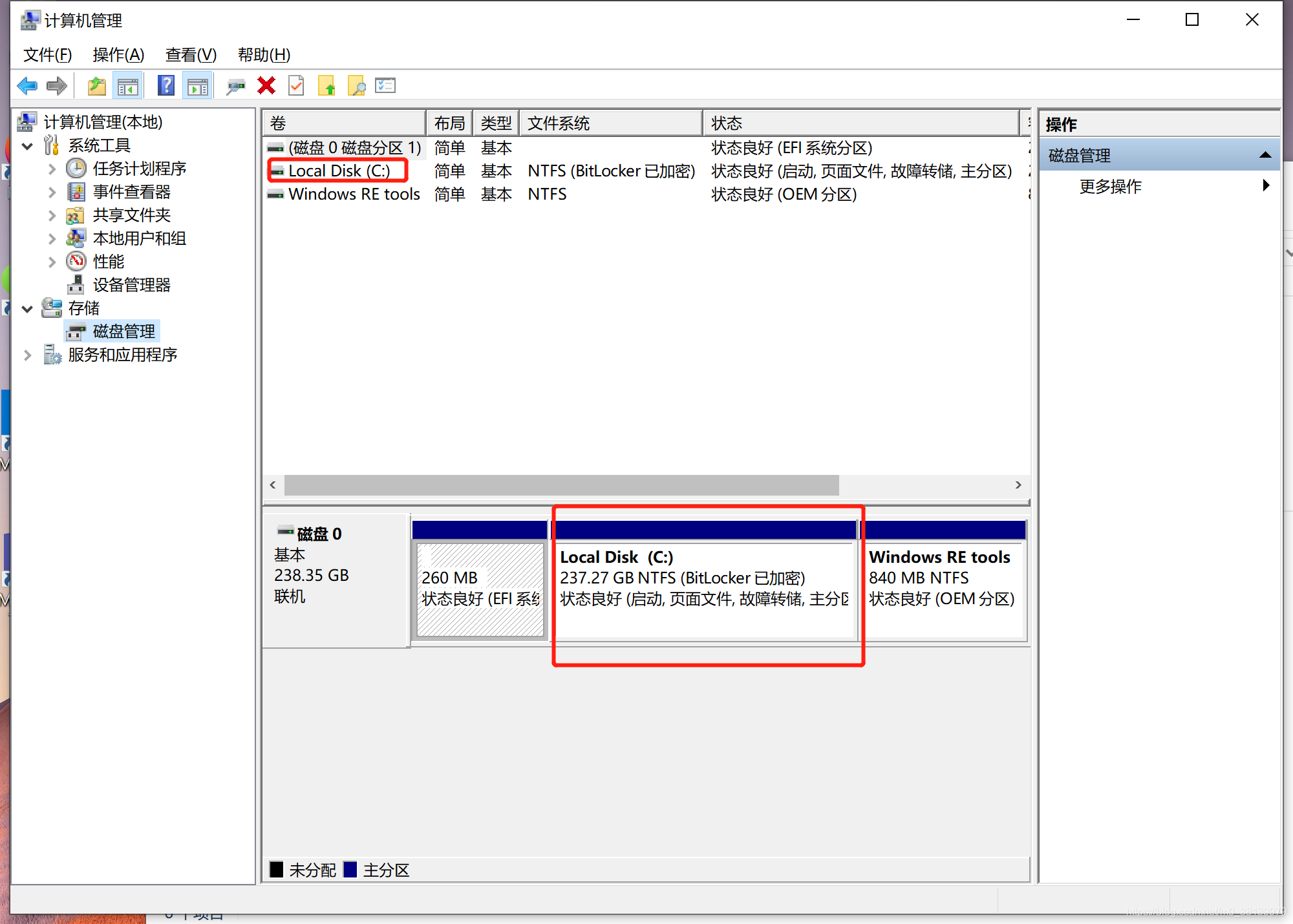Open the 操作(A) menu
Screen dimensions: 1293x924
click(118, 55)
